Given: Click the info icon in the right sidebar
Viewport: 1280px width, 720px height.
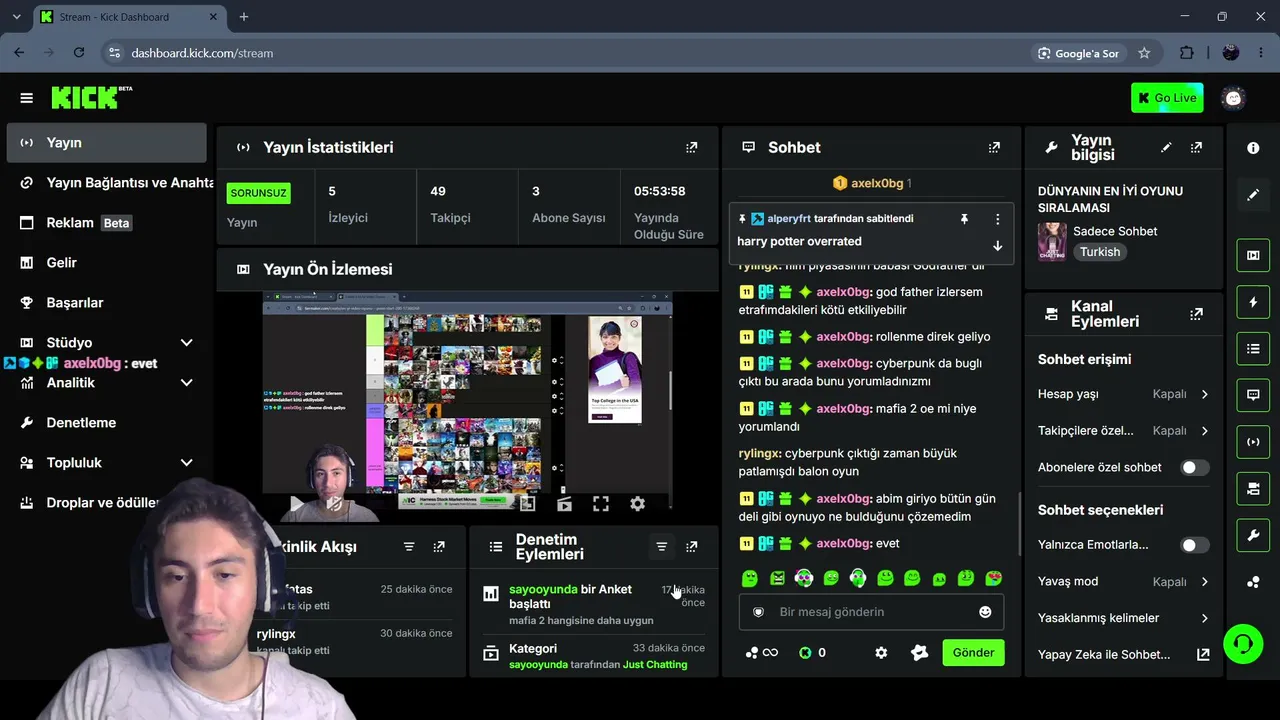Looking at the screenshot, I should [x=1253, y=148].
